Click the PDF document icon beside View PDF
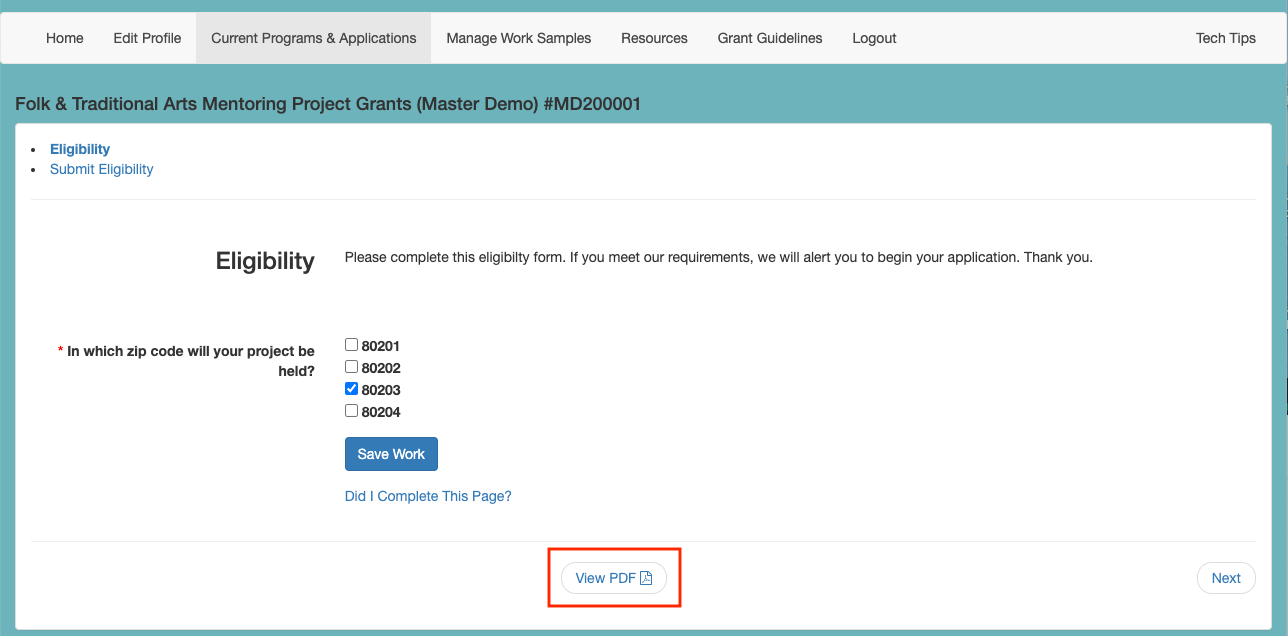 (x=647, y=578)
